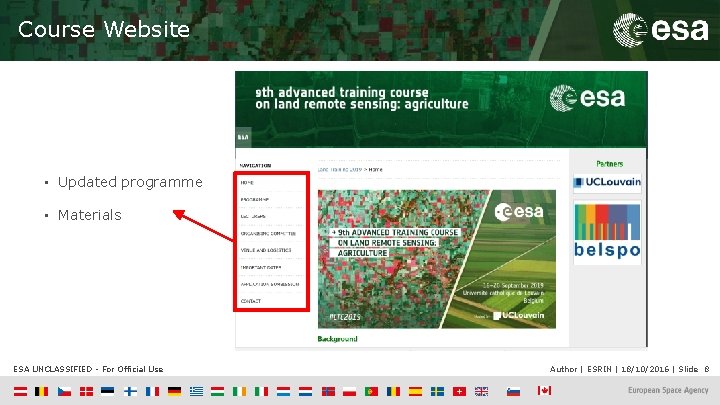The image size is (720, 405).
Task: Click the Land Training 2019 breadcrumb link
Action: click(x=340, y=169)
